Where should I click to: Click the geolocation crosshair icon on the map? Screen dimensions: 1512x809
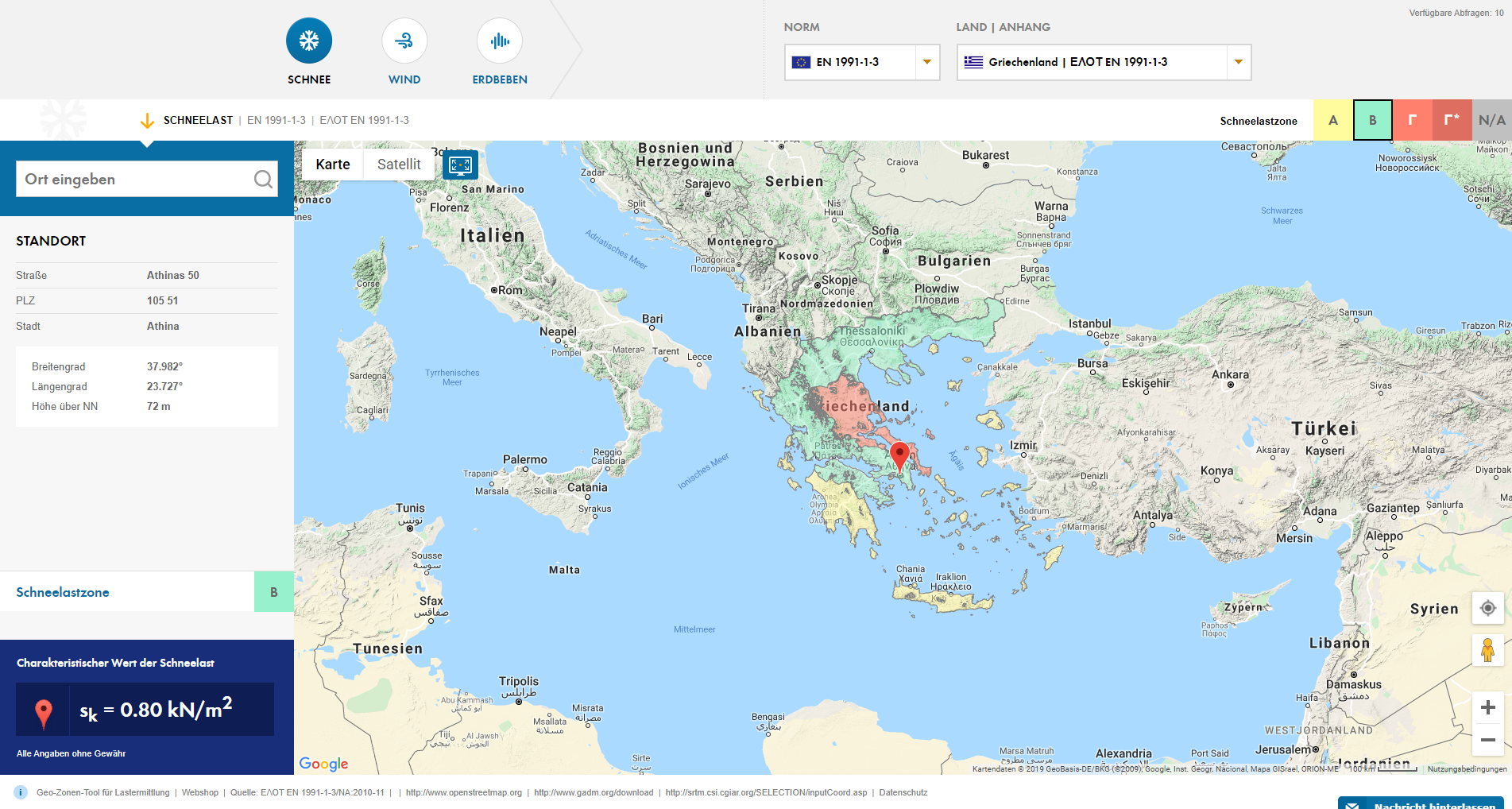1487,609
